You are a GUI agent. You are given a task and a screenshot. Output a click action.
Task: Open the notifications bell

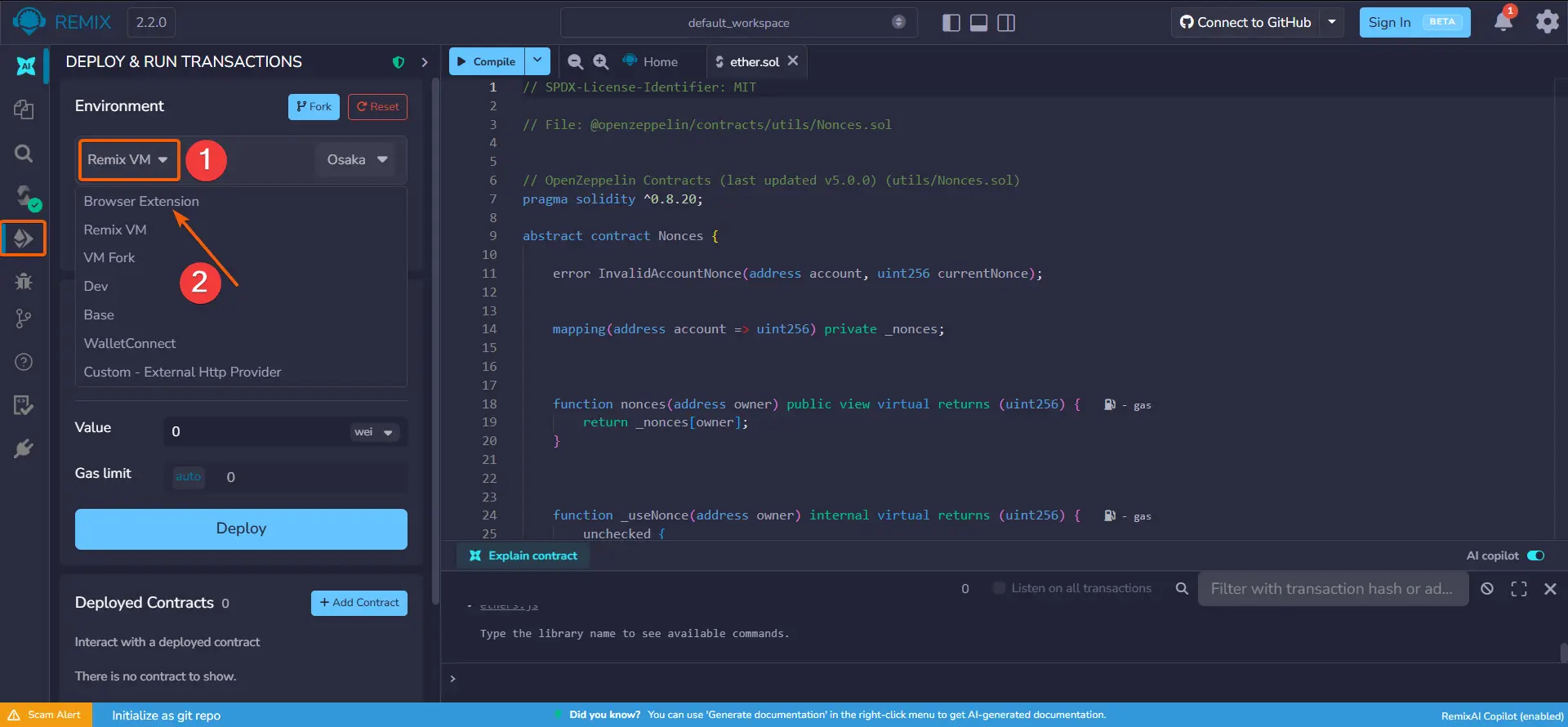(1503, 21)
